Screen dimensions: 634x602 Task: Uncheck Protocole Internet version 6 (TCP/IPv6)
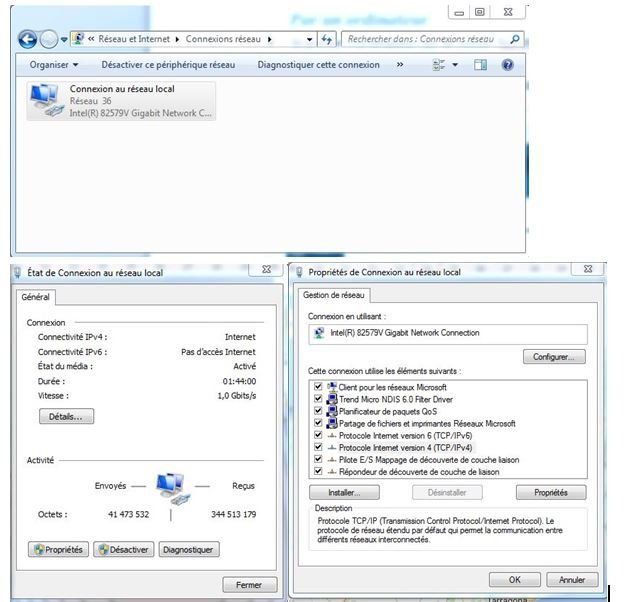pyautogui.click(x=318, y=435)
